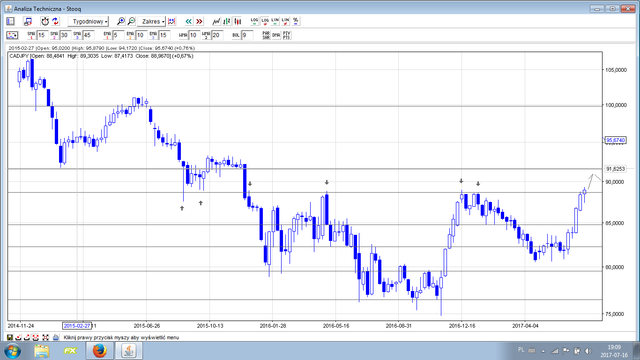
Task: Zoom in with the magnifier plus icon
Action: coord(120,21)
